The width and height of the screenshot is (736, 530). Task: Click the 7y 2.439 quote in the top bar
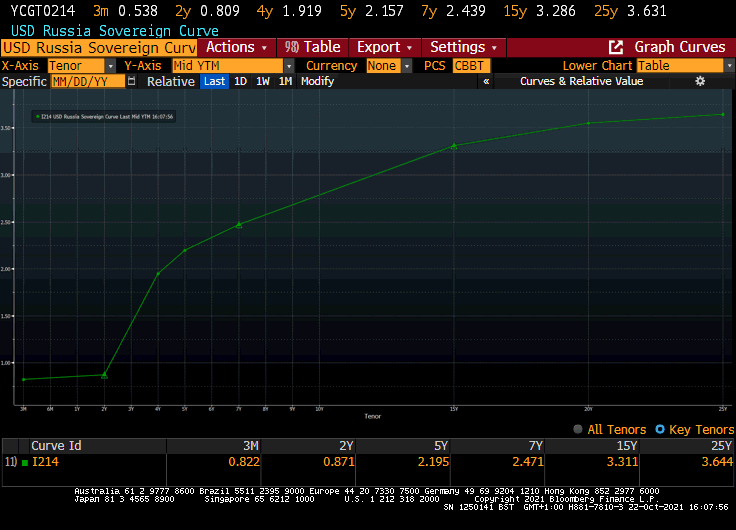(x=453, y=11)
